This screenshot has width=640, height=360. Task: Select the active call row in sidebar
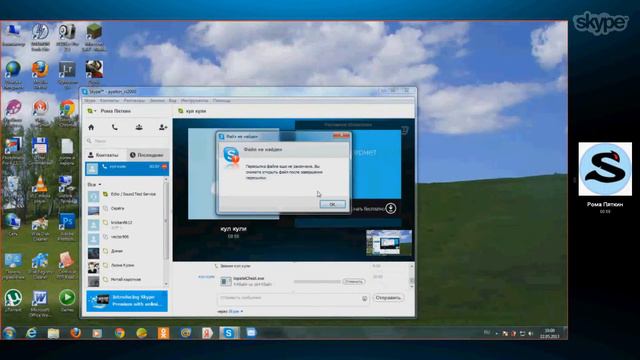[127, 169]
